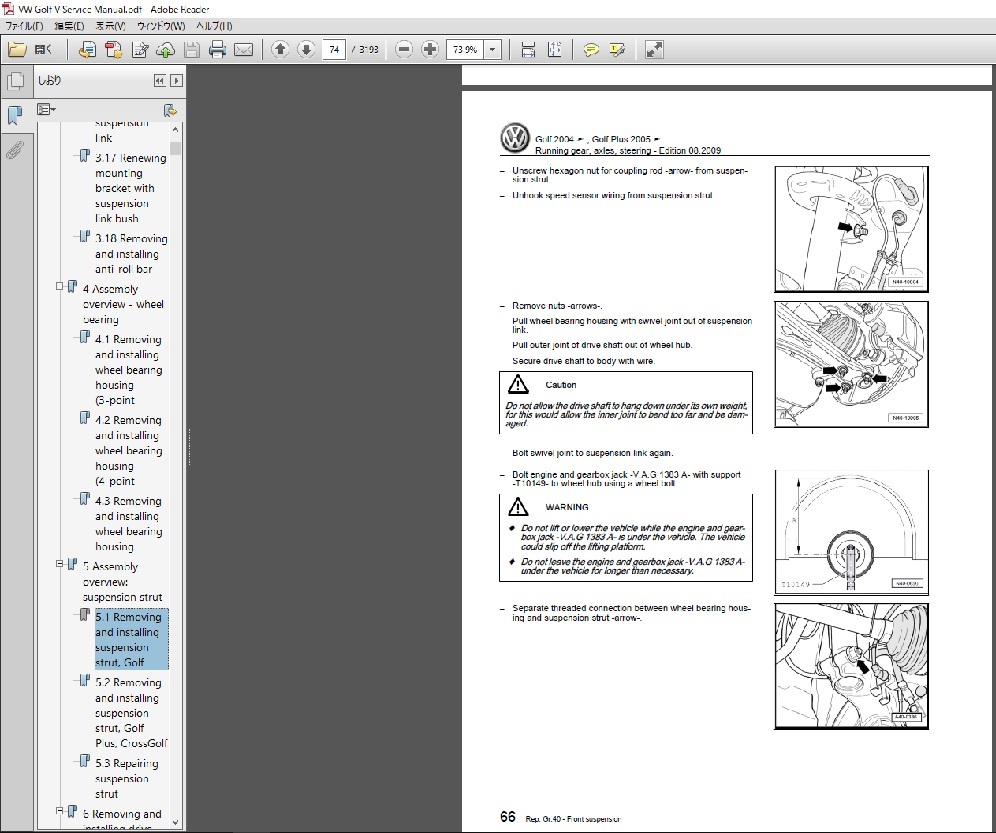Open the 表示(V) menu
Screen dimensions: 996x833
111,26
